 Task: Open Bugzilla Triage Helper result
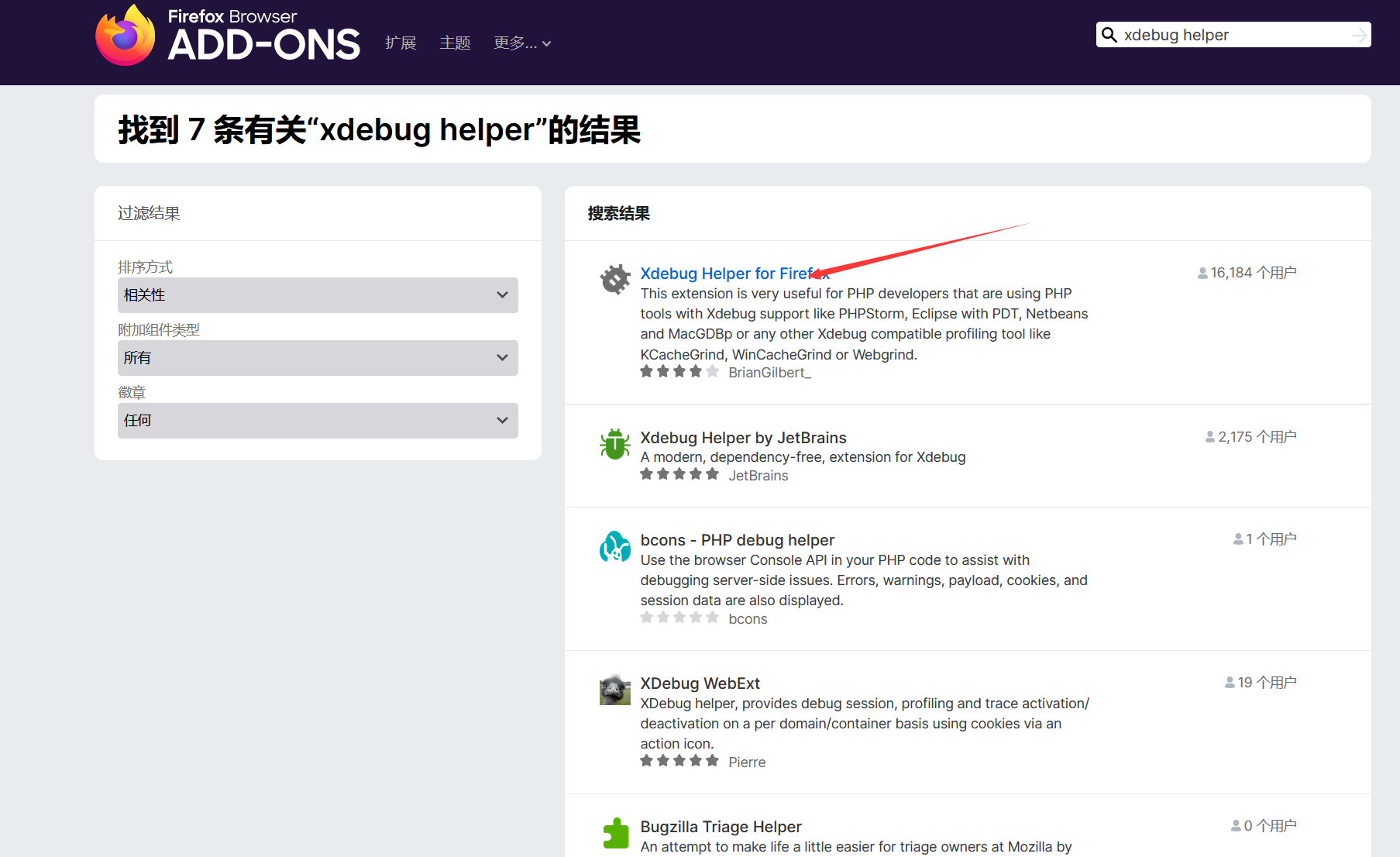click(x=721, y=827)
